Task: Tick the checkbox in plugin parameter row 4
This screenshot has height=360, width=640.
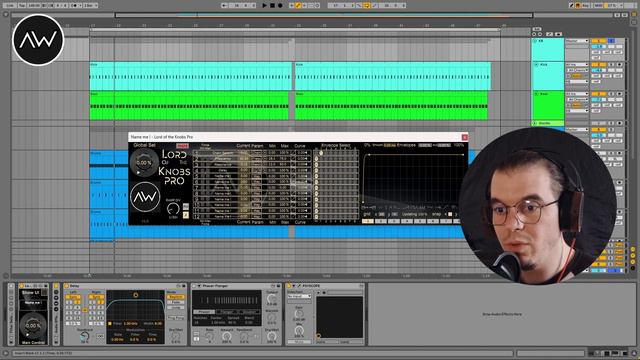Action: [x=293, y=170]
